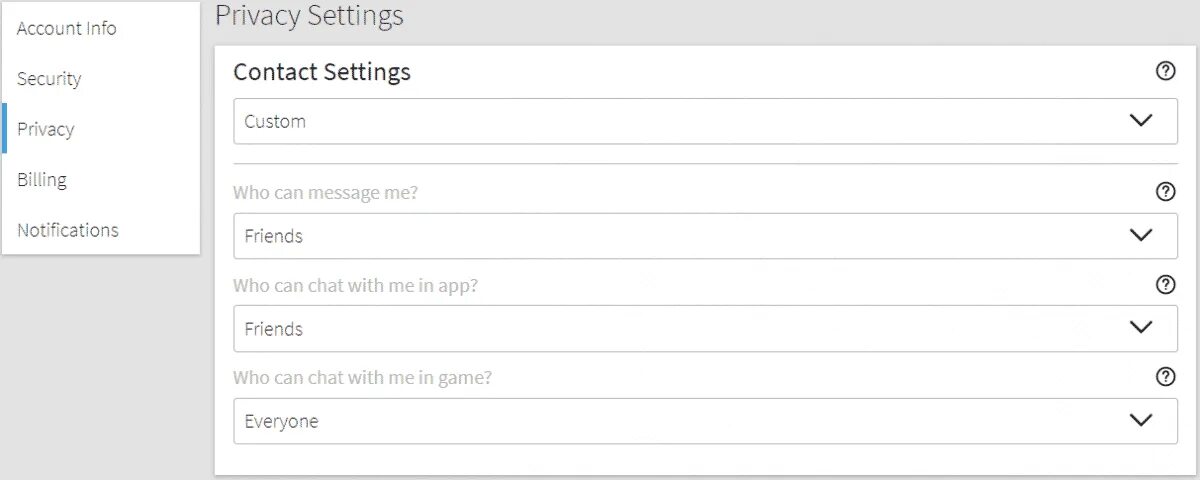Click the chevron arrow of the message me dropdown
This screenshot has width=1200, height=480.
point(1141,236)
